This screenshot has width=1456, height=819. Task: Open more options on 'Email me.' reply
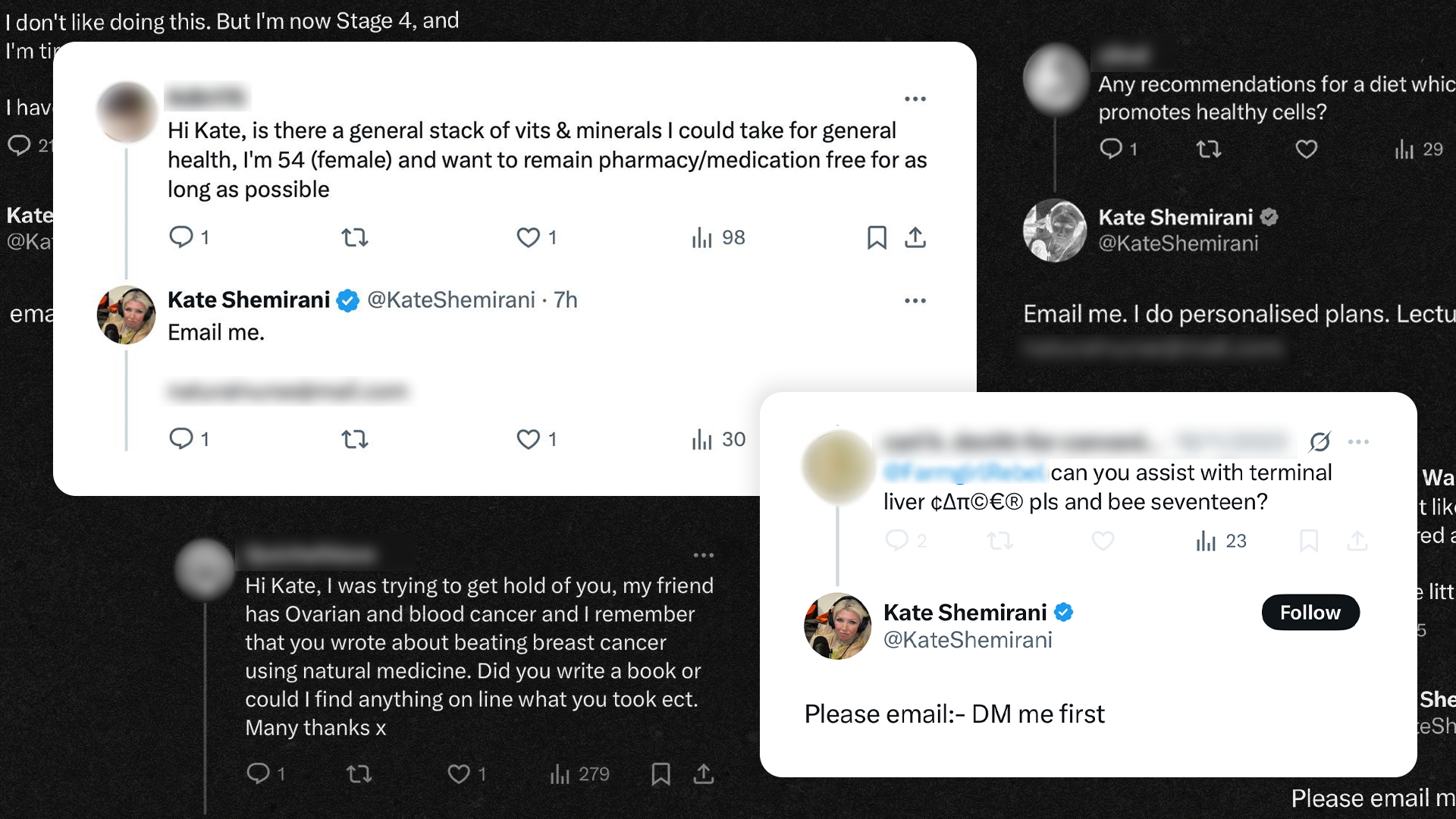click(915, 301)
